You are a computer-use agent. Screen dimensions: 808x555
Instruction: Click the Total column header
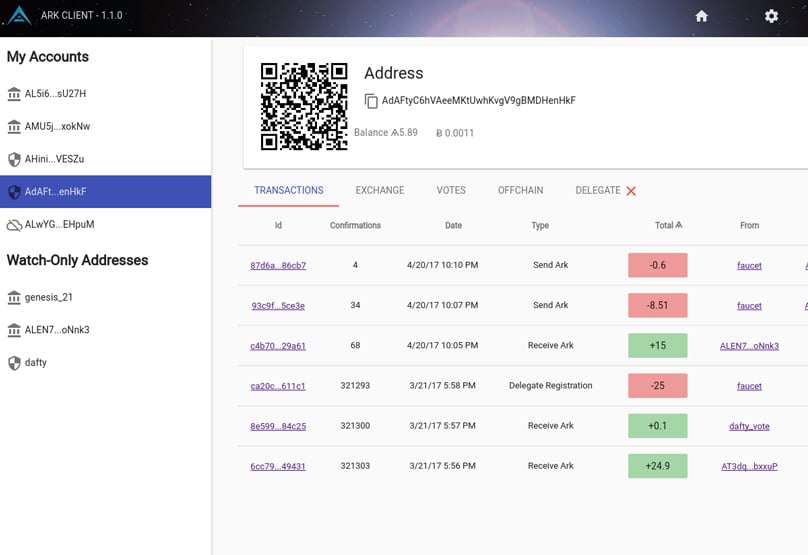pos(668,225)
